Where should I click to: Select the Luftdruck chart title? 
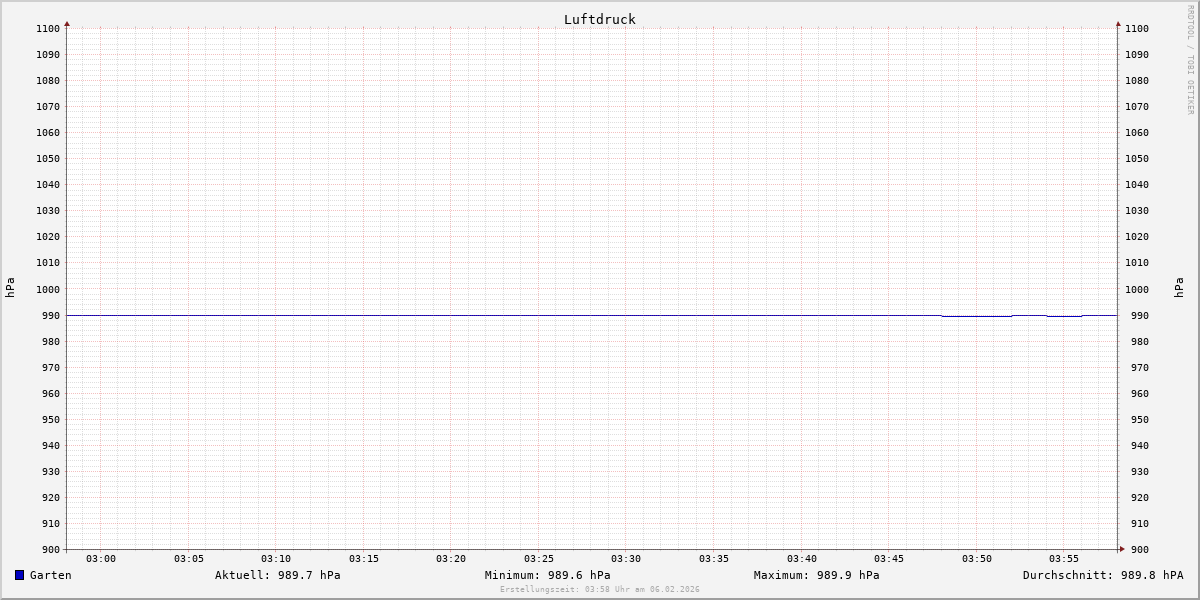[x=599, y=19]
